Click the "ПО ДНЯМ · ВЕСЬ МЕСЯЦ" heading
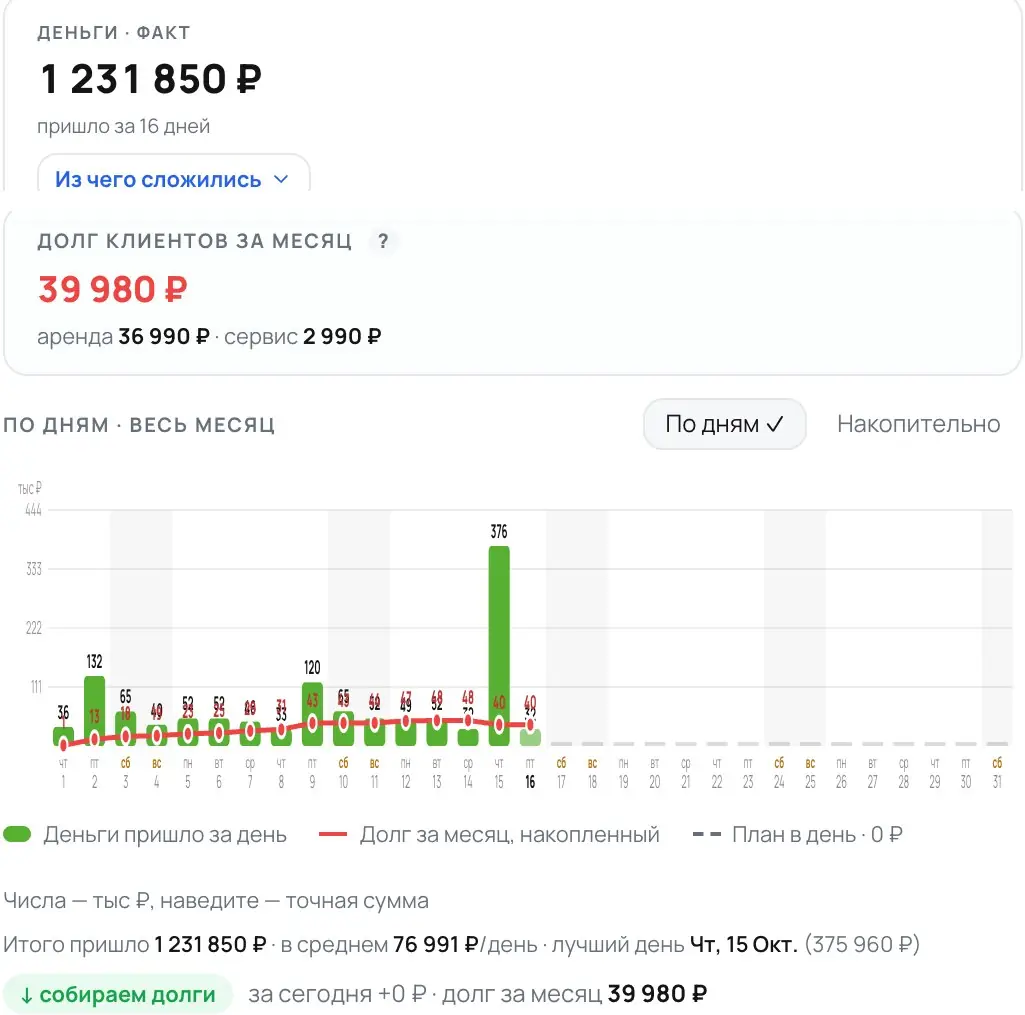 point(139,425)
